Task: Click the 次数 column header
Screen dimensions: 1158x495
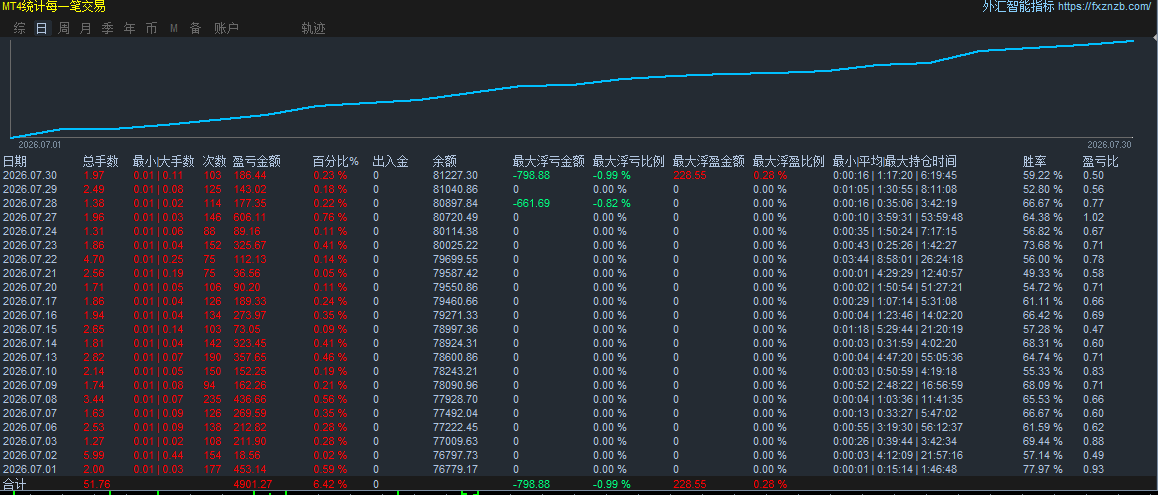Action: click(x=214, y=161)
